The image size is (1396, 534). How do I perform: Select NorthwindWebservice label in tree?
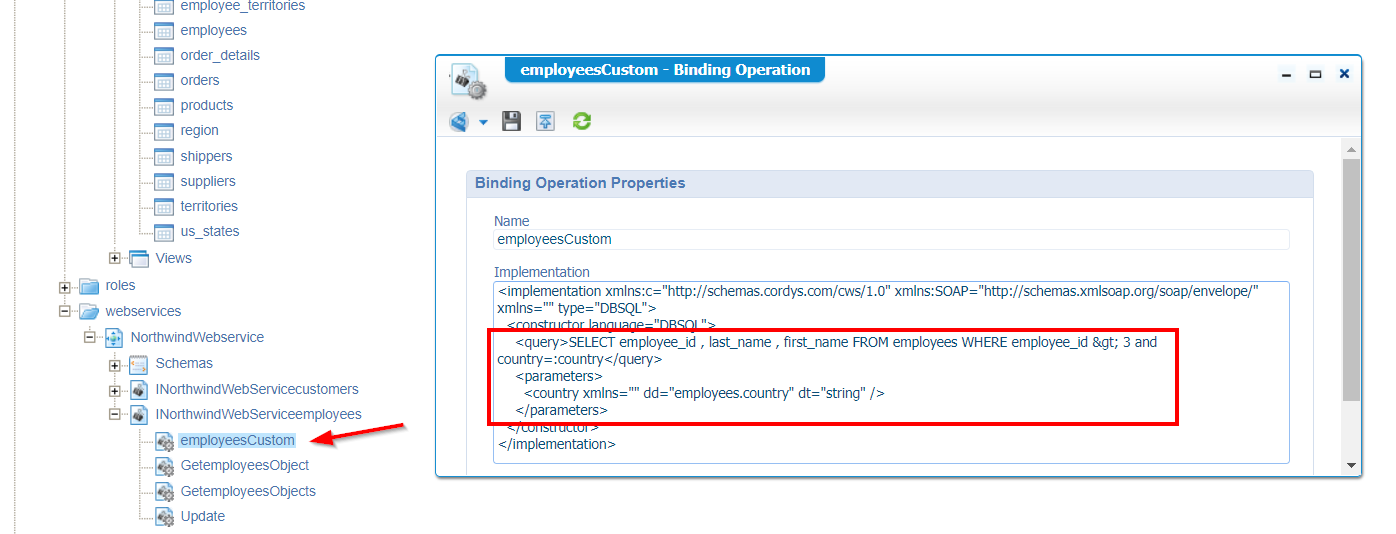[x=197, y=337]
